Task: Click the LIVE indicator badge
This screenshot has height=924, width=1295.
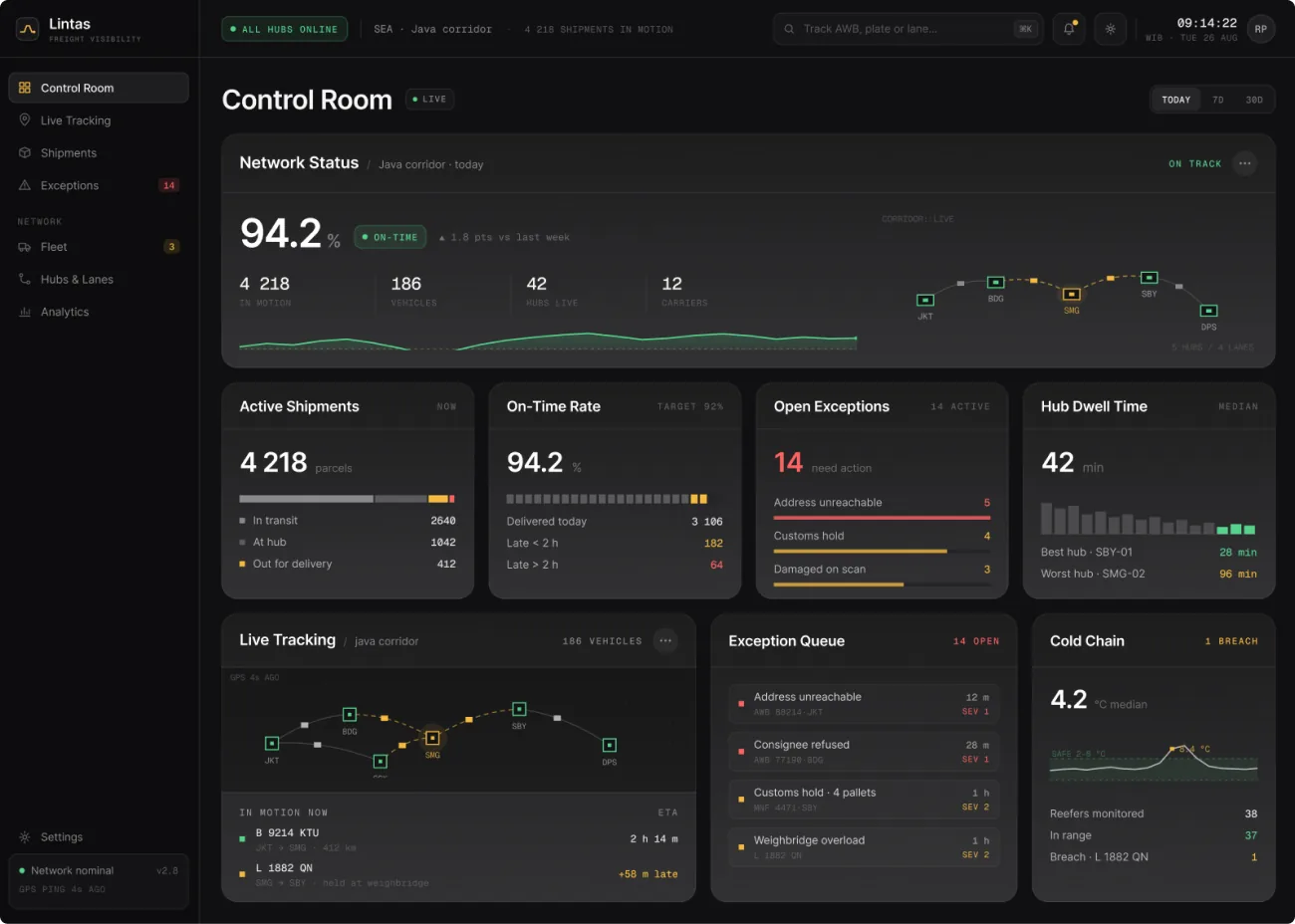Action: (429, 100)
